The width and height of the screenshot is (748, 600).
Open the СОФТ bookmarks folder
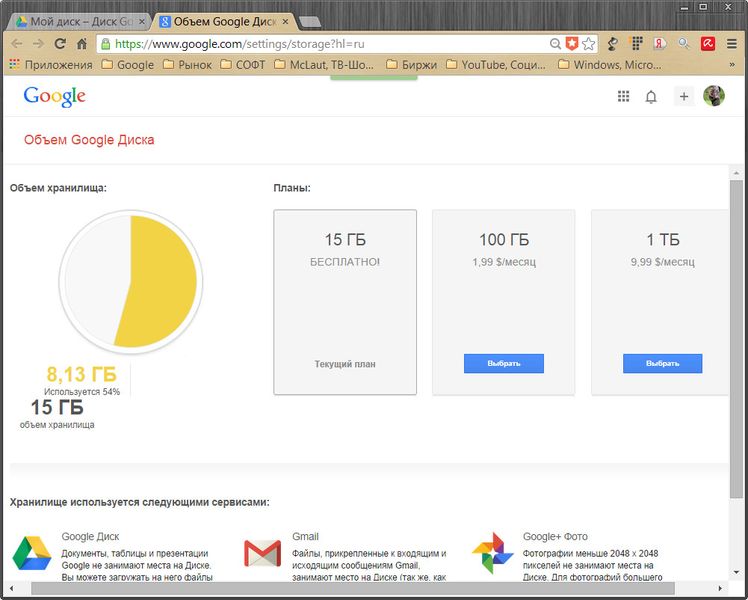[242, 64]
